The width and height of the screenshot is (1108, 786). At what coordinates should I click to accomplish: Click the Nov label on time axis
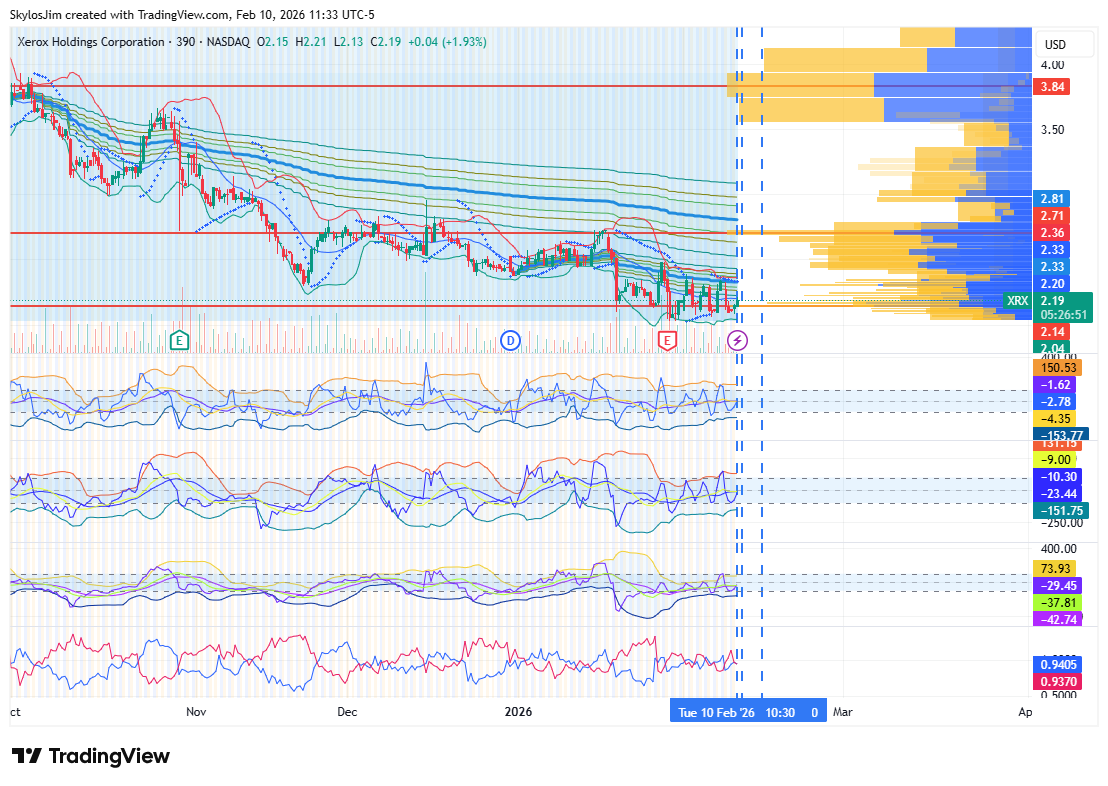196,713
